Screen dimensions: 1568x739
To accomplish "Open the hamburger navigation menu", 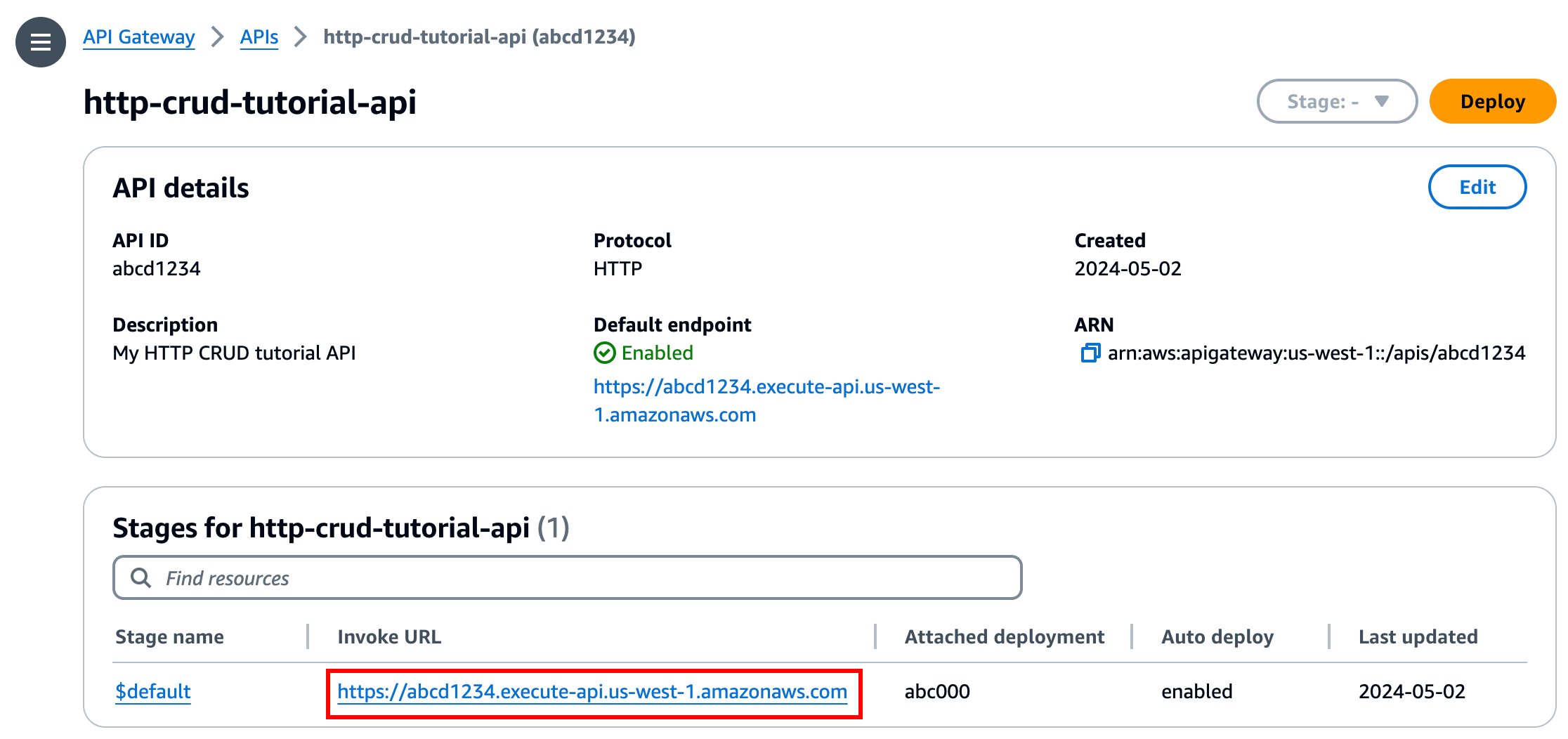I will coord(40,42).
